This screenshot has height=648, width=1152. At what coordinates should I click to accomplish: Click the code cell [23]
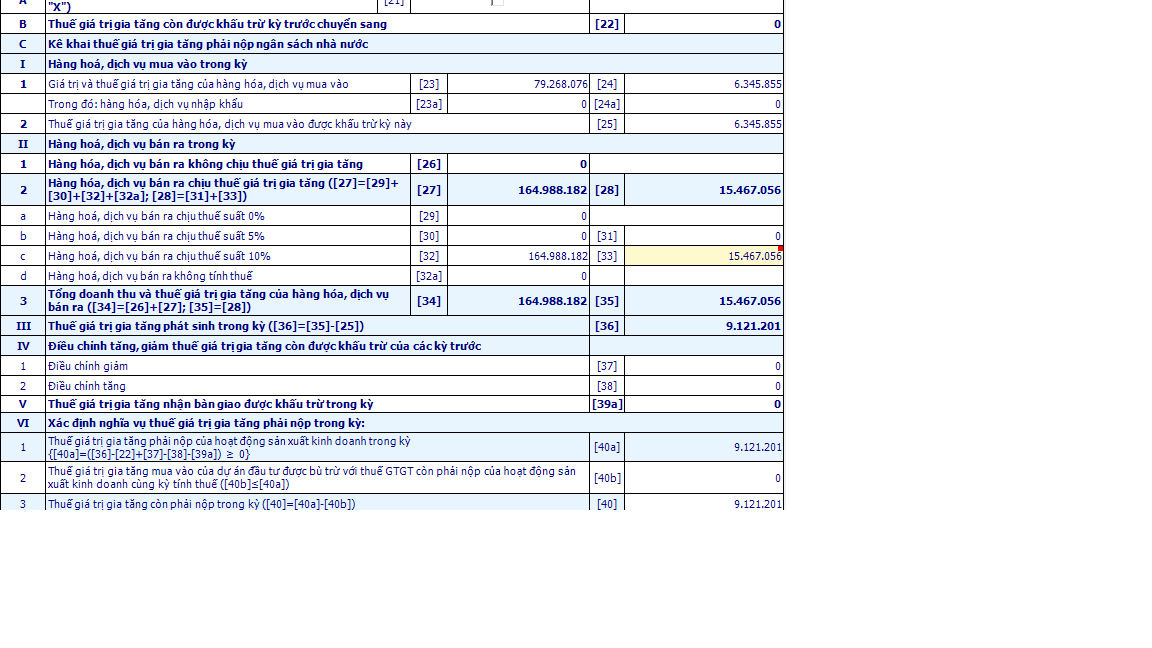click(429, 84)
